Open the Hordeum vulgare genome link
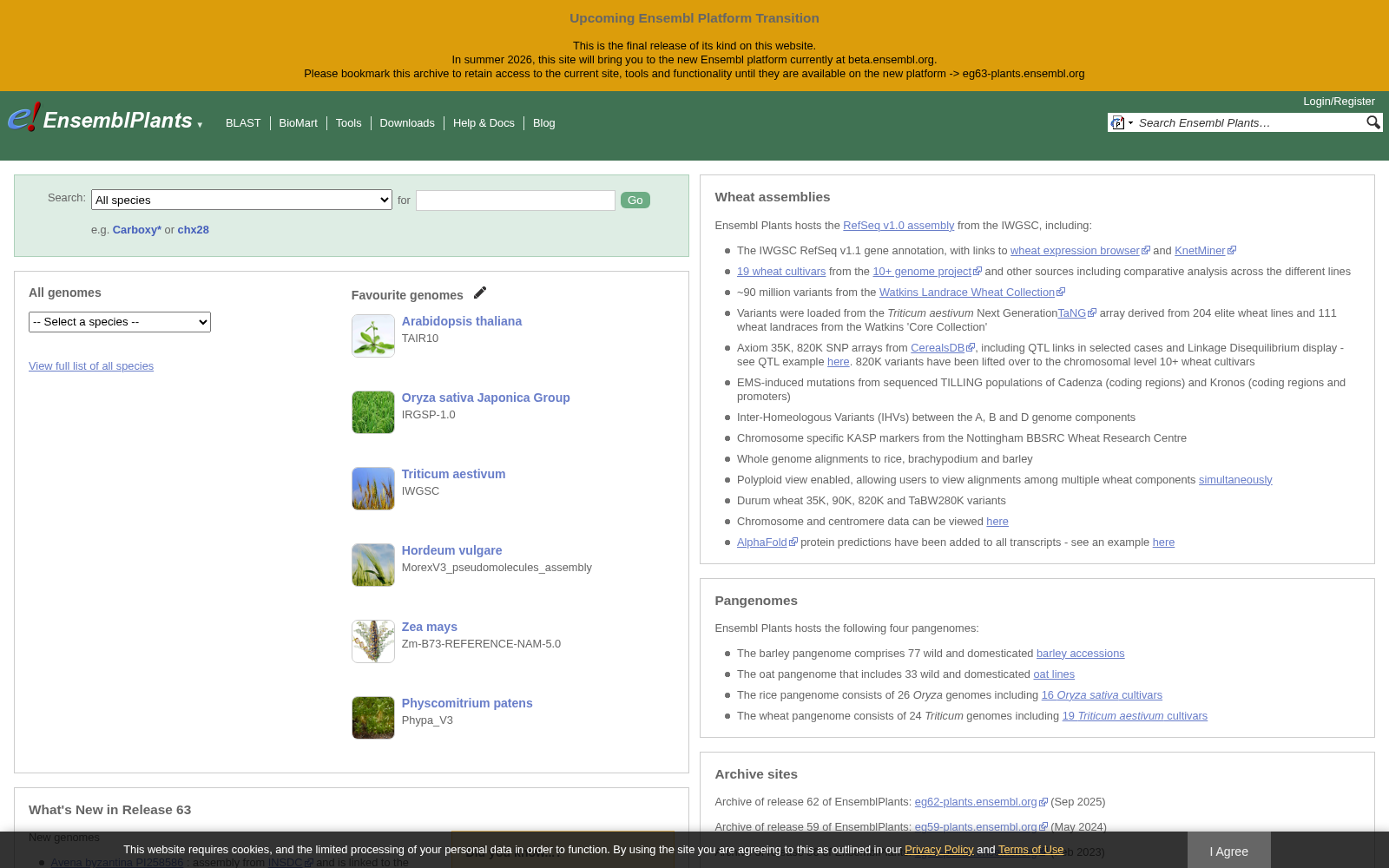Image resolution: width=1389 pixels, height=868 pixels. 451,550
